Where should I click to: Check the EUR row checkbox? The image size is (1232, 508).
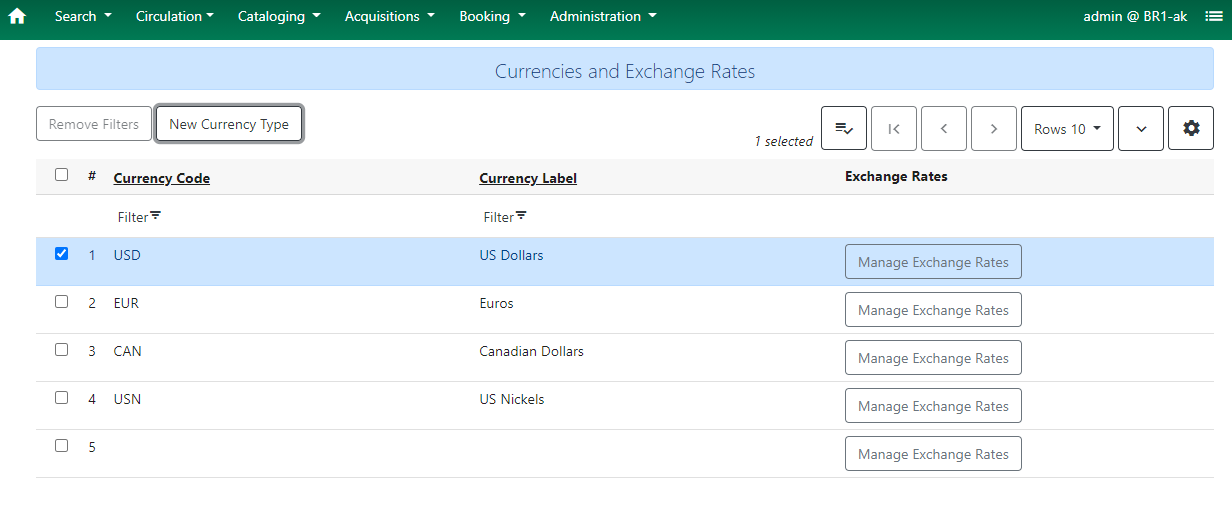pyautogui.click(x=62, y=302)
